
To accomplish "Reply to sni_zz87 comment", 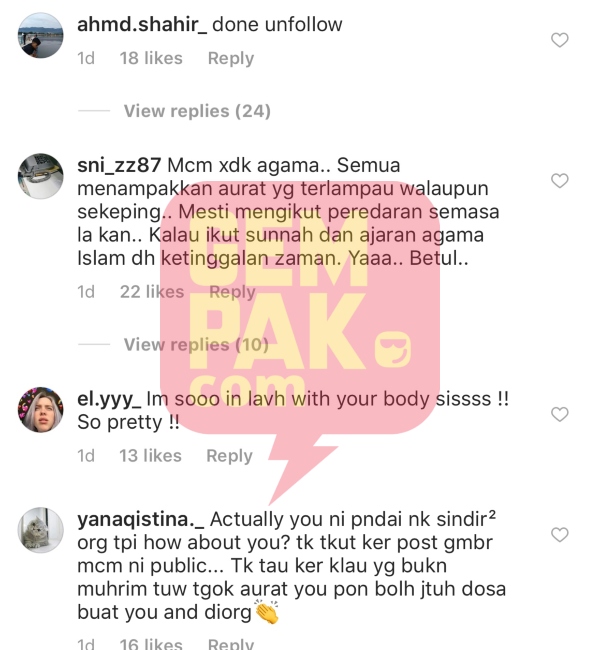I will (x=232, y=292).
